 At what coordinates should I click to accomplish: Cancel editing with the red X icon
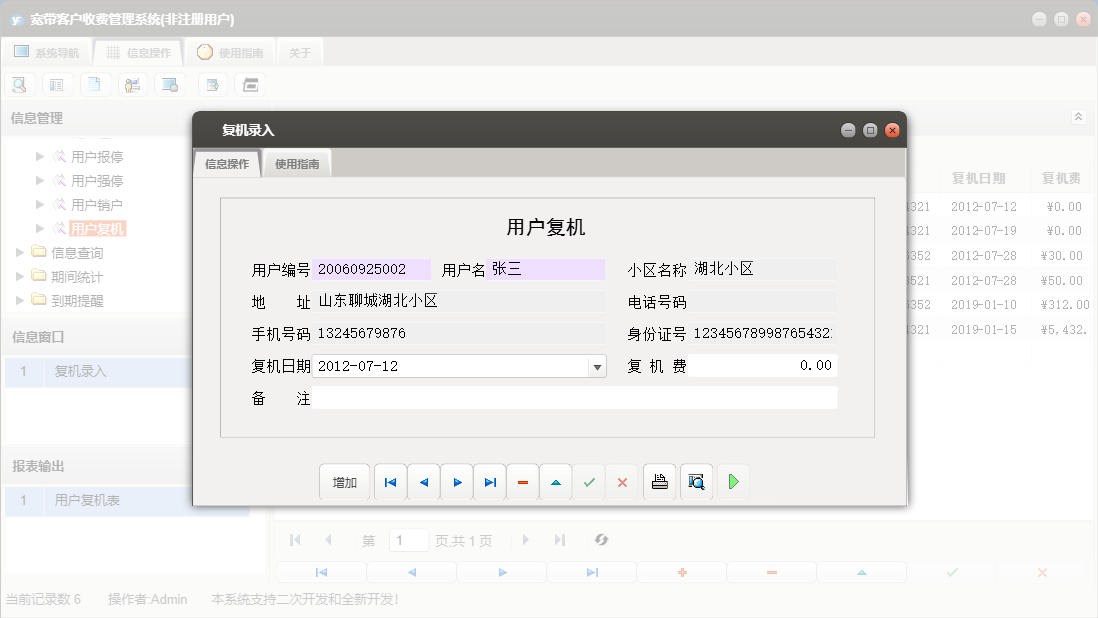[x=622, y=481]
